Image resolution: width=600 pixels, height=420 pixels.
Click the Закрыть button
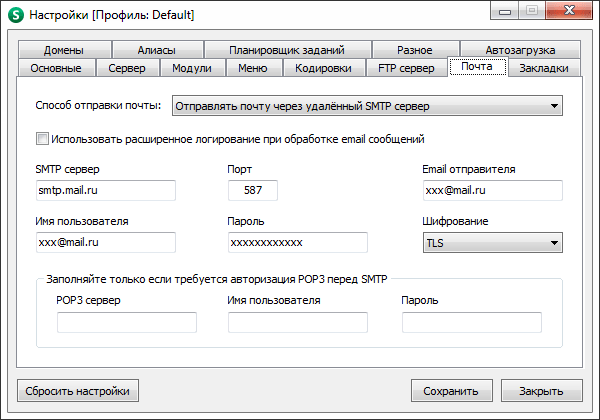(541, 390)
